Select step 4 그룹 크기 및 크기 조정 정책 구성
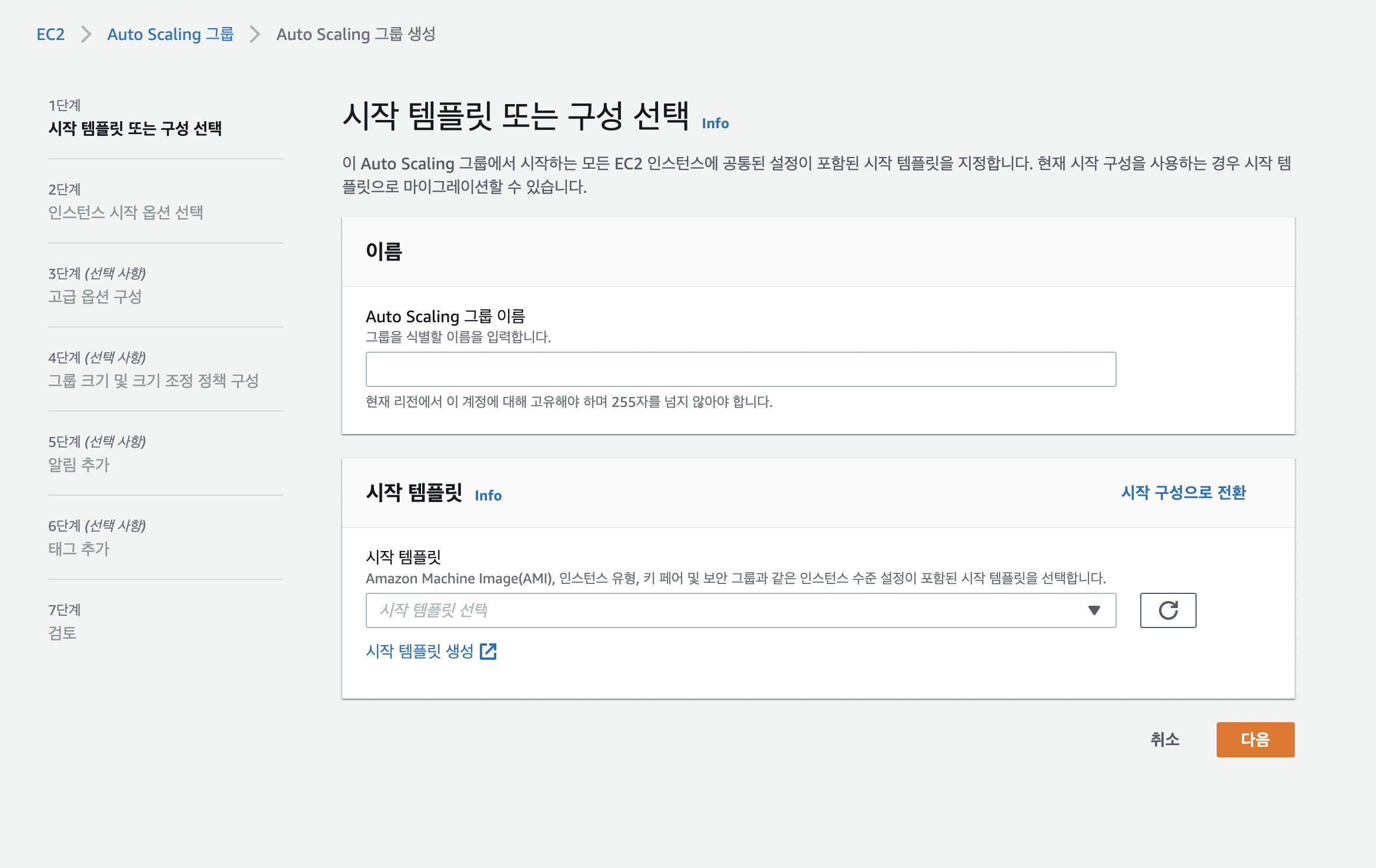 click(x=153, y=380)
